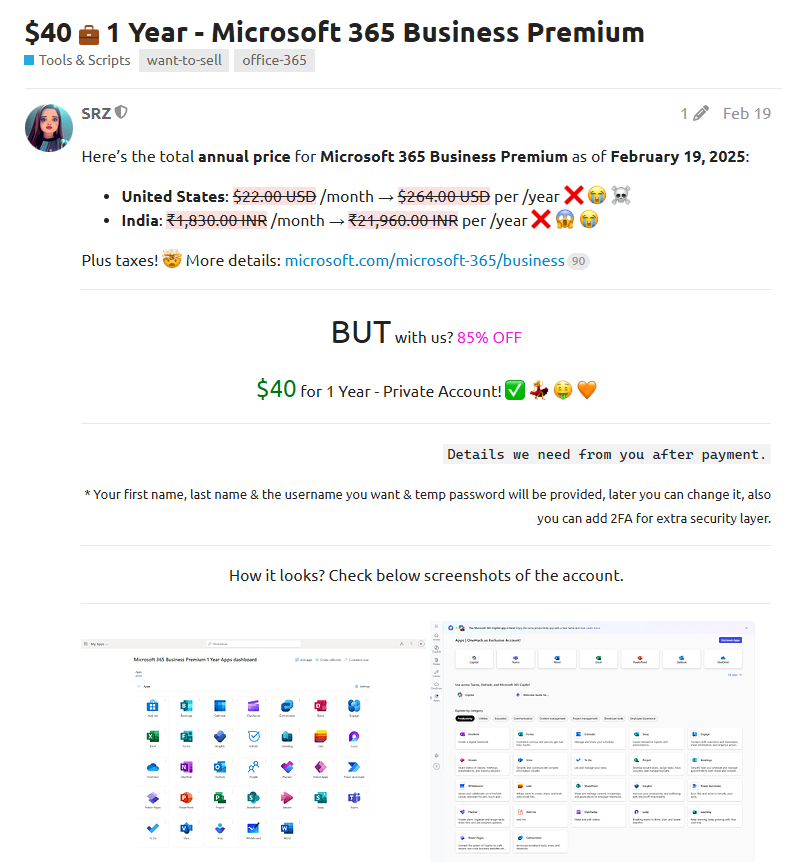Follow the microsoft.com/microsoft-365/business link
Screen dimensions: 810x862
[x=424, y=261]
